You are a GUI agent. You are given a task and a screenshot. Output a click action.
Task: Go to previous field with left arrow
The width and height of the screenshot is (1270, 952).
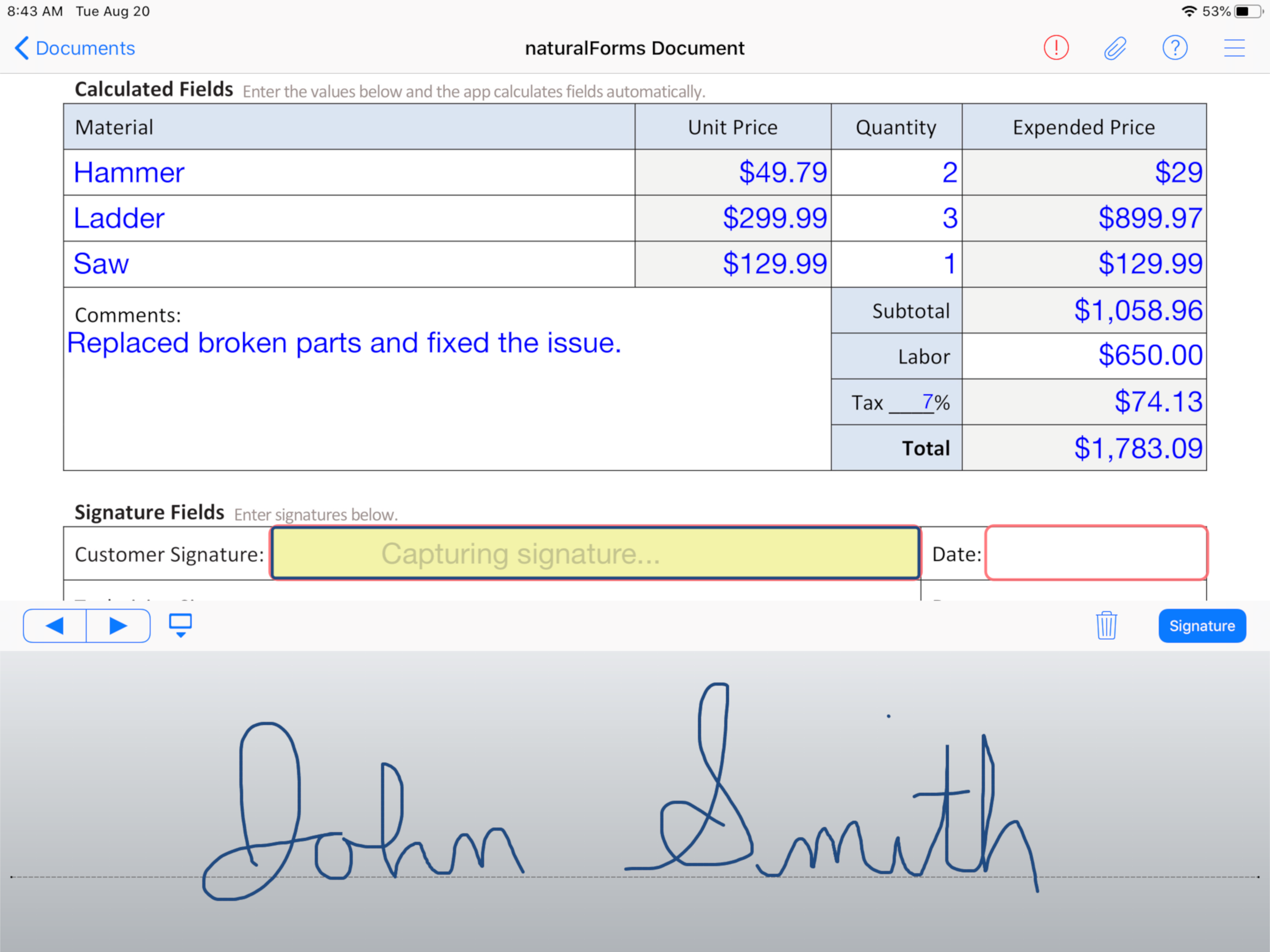55,625
